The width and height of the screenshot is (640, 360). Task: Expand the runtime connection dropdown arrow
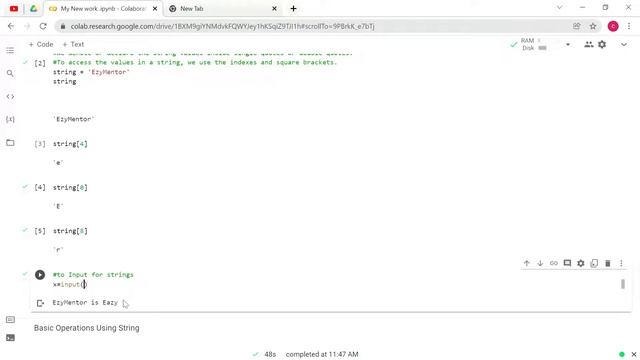click(567, 44)
